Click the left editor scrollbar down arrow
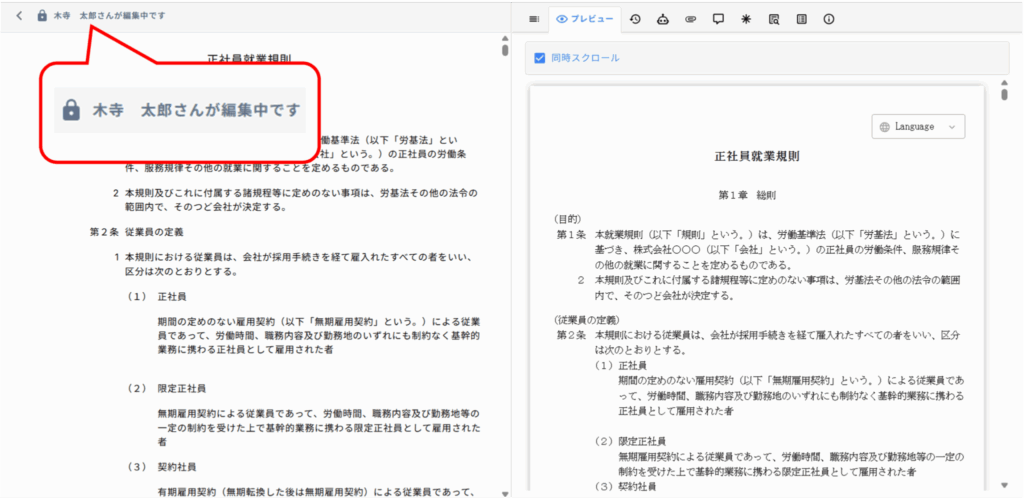 [x=505, y=491]
